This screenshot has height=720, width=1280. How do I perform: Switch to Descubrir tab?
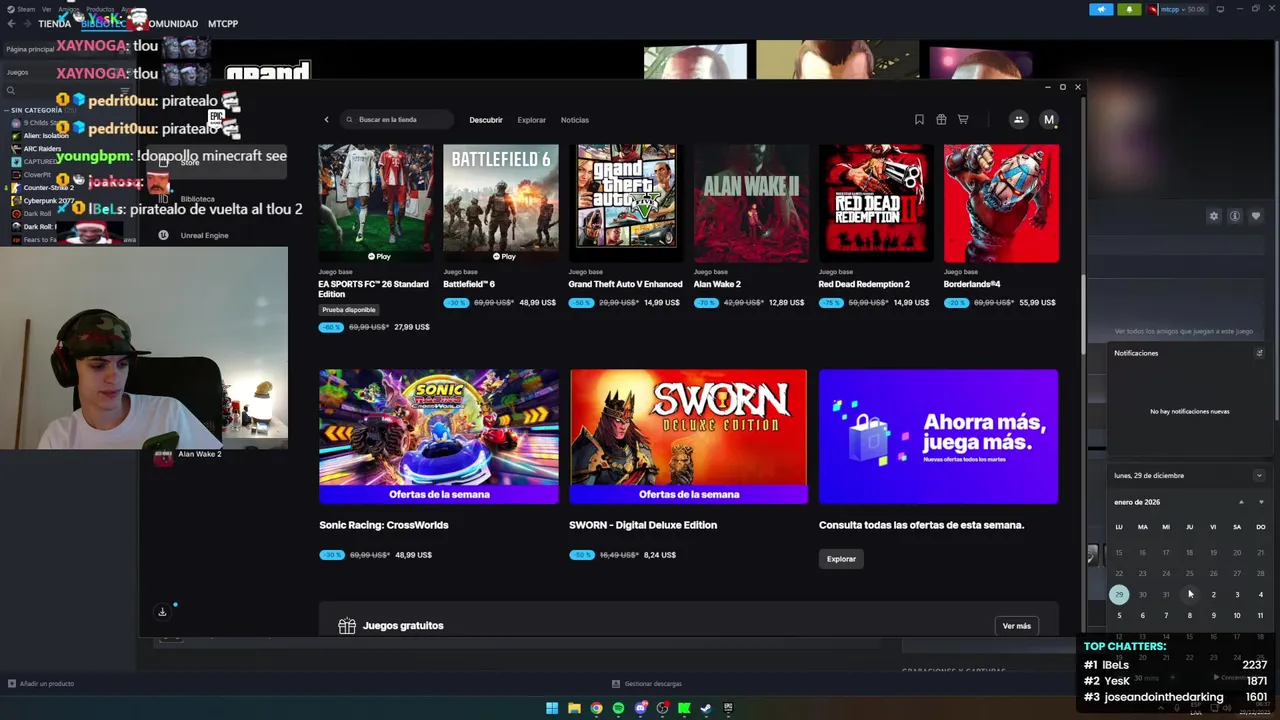(x=486, y=120)
